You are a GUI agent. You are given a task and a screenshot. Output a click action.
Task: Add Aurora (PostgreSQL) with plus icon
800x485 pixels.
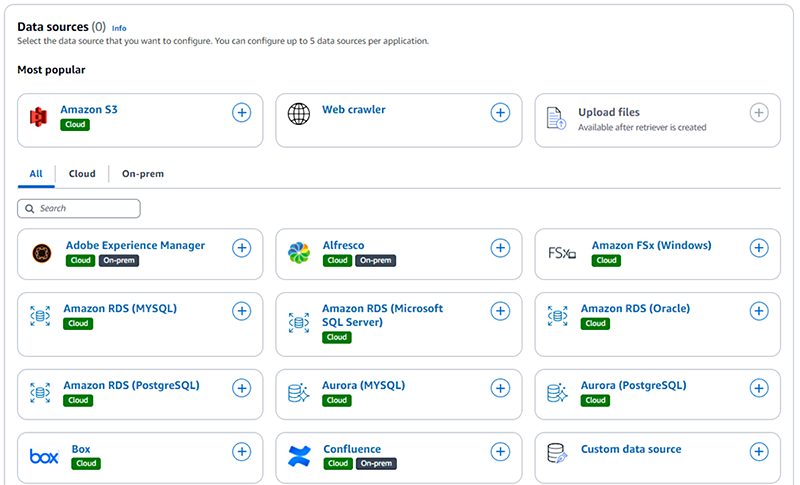click(x=759, y=388)
